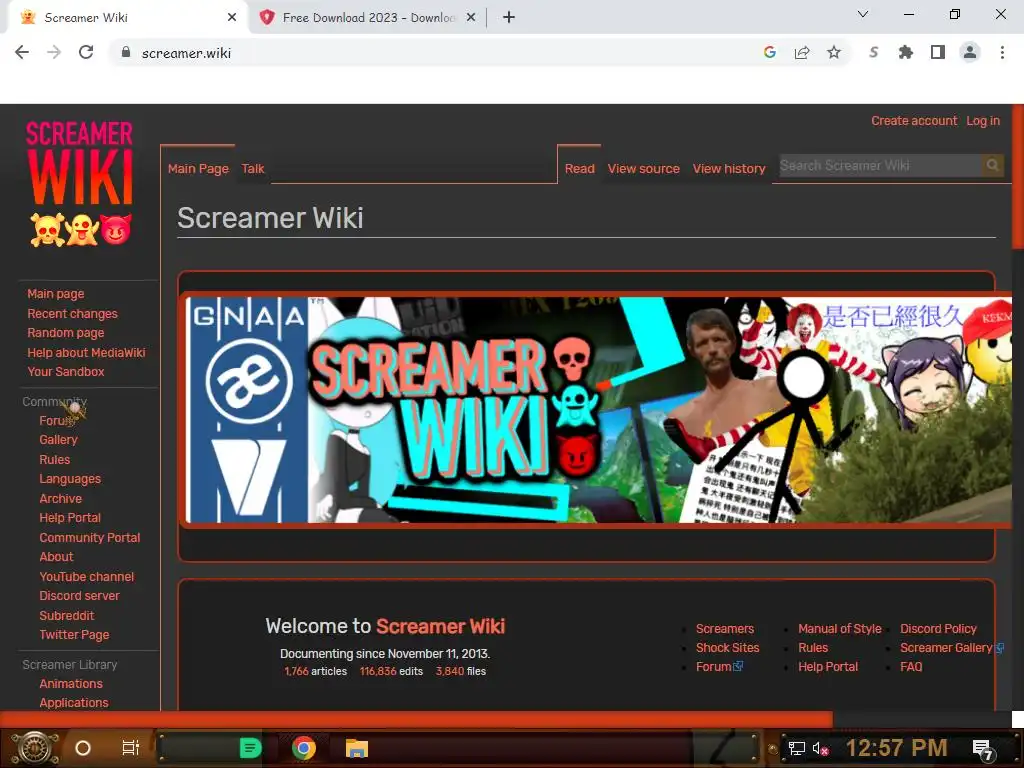
Task: Open Applications in Screamer Library
Action: tap(74, 703)
